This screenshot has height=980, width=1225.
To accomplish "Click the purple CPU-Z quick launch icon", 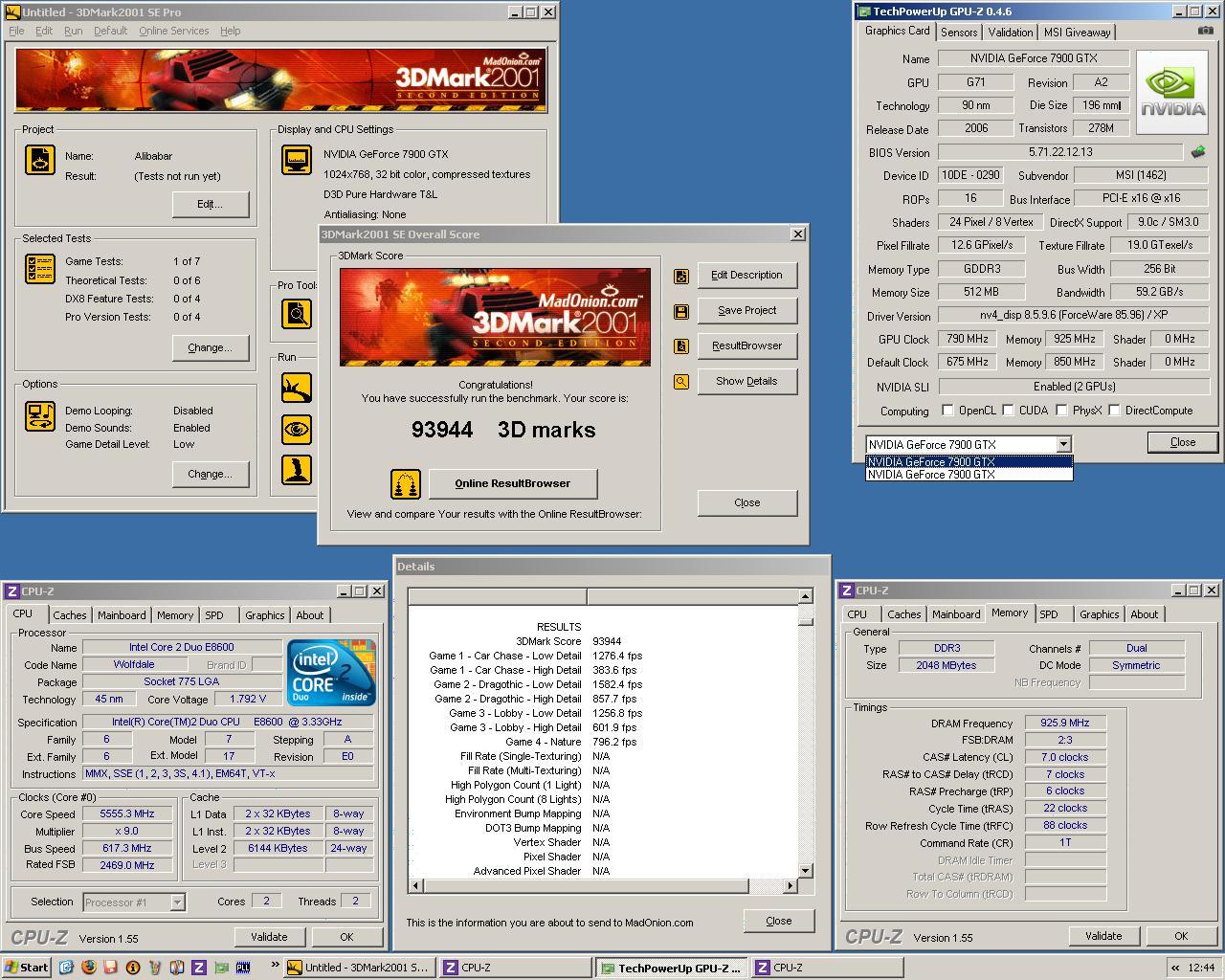I will tap(199, 968).
